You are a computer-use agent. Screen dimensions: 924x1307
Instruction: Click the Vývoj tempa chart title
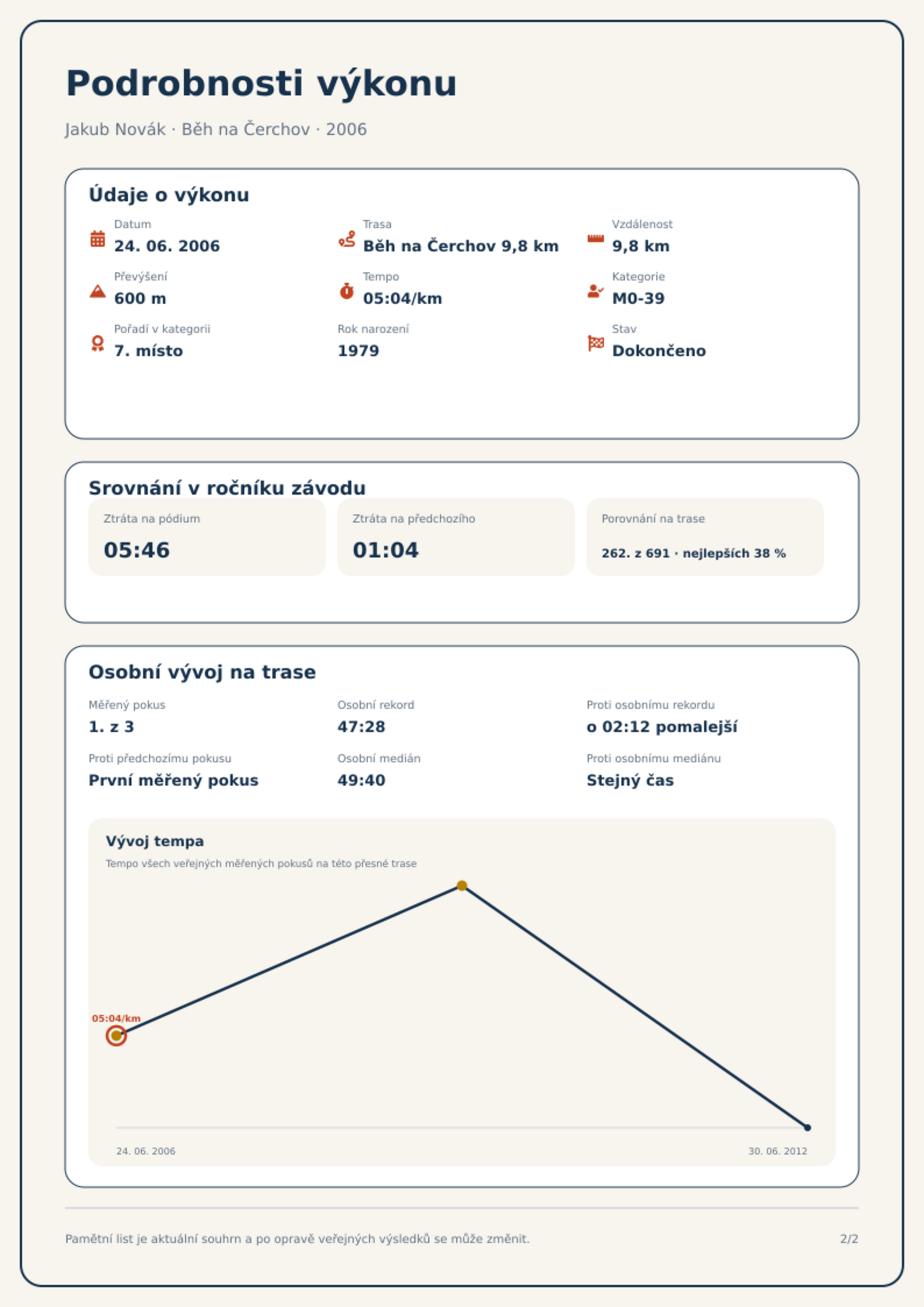click(155, 841)
